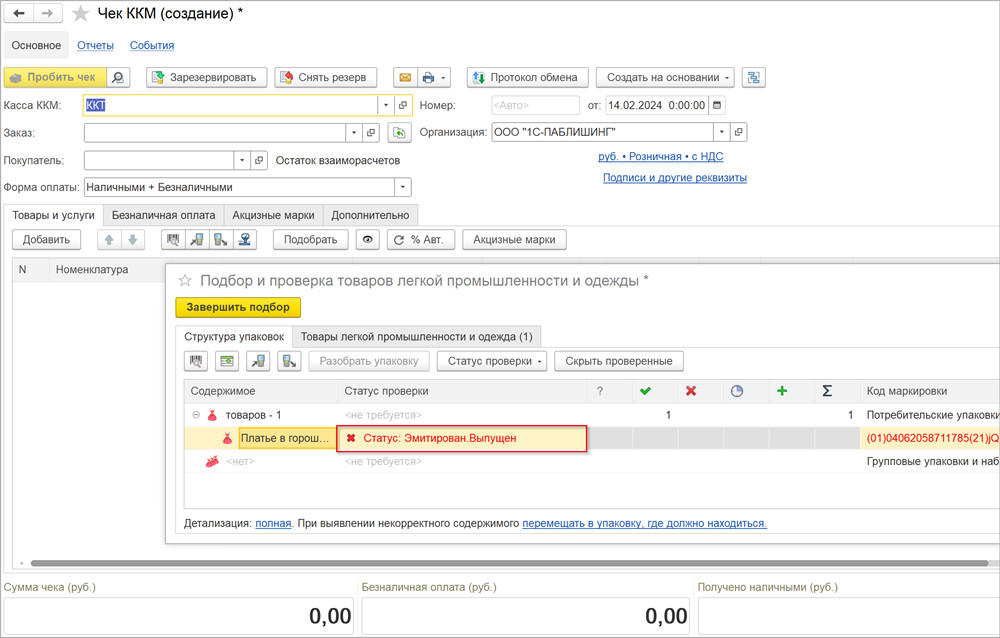
Task: Open Создать на основании menu
Action: tap(665, 77)
